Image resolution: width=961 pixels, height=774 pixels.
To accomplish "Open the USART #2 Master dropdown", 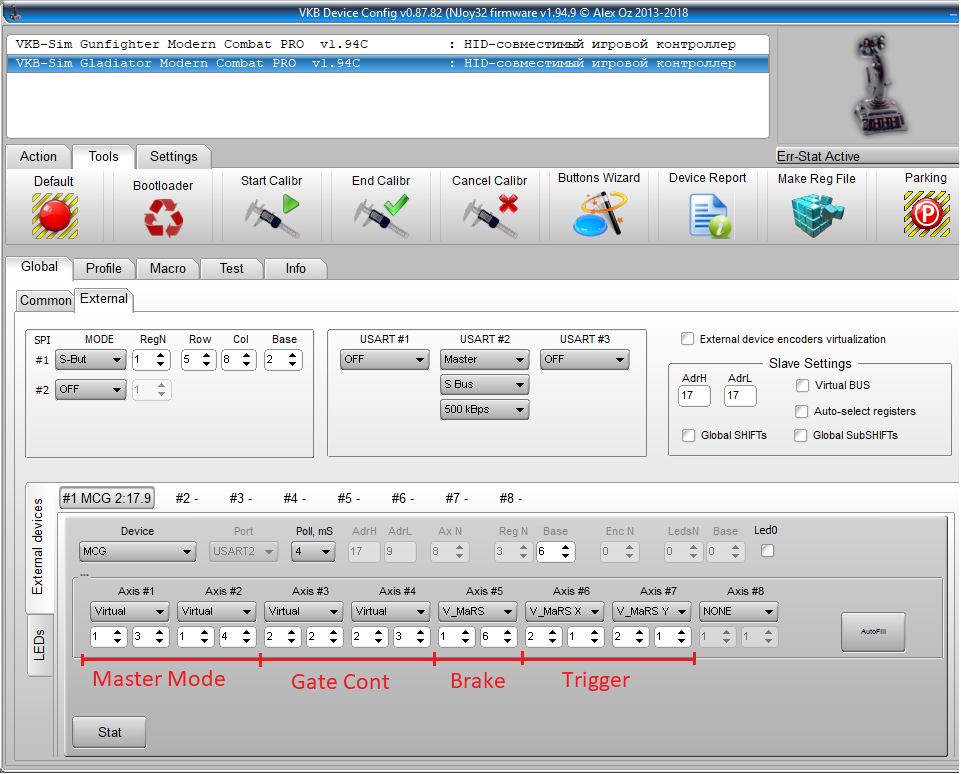I will (x=484, y=359).
